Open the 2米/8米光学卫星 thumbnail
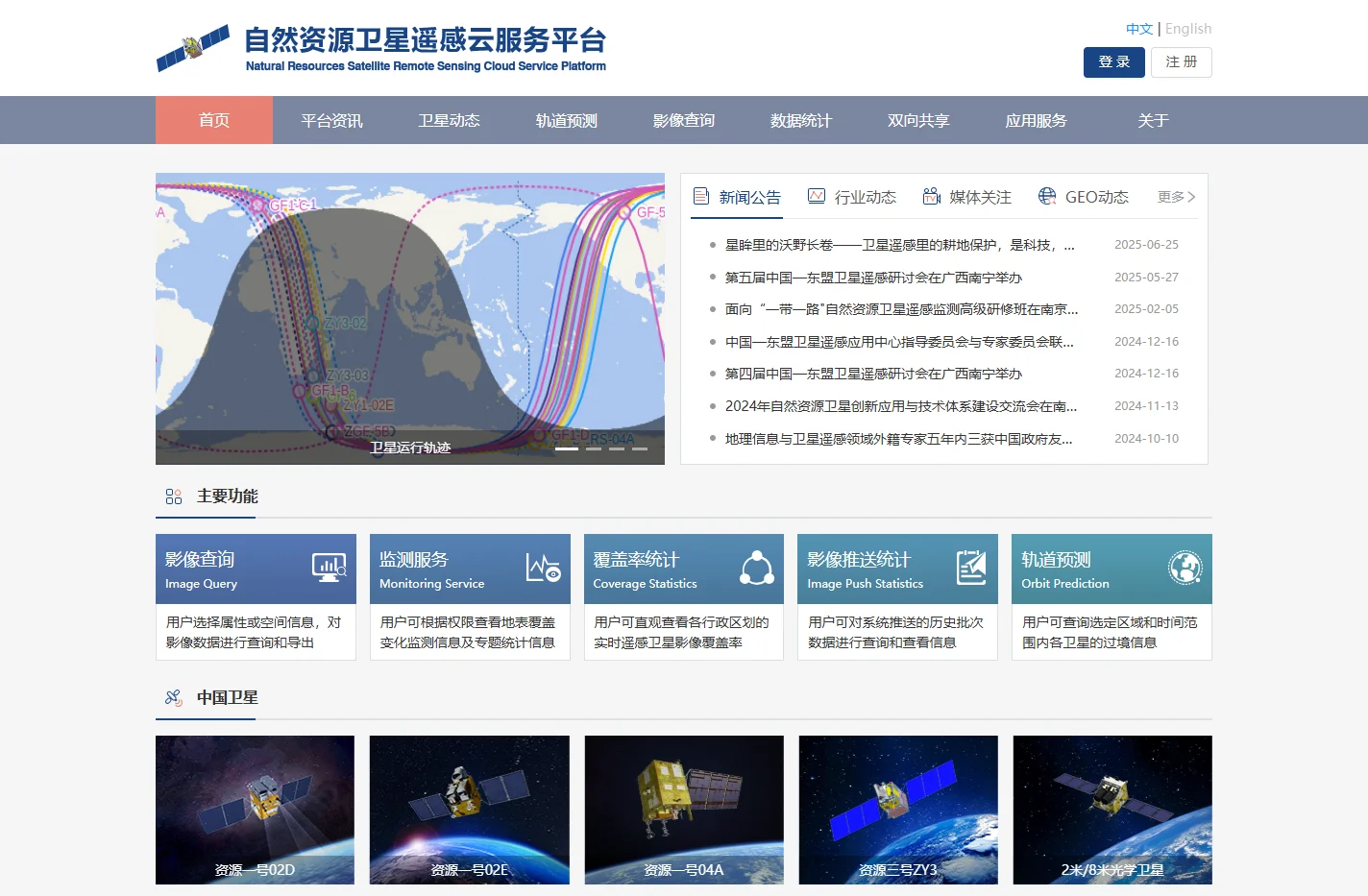This screenshot has width=1368, height=896. click(x=1112, y=810)
